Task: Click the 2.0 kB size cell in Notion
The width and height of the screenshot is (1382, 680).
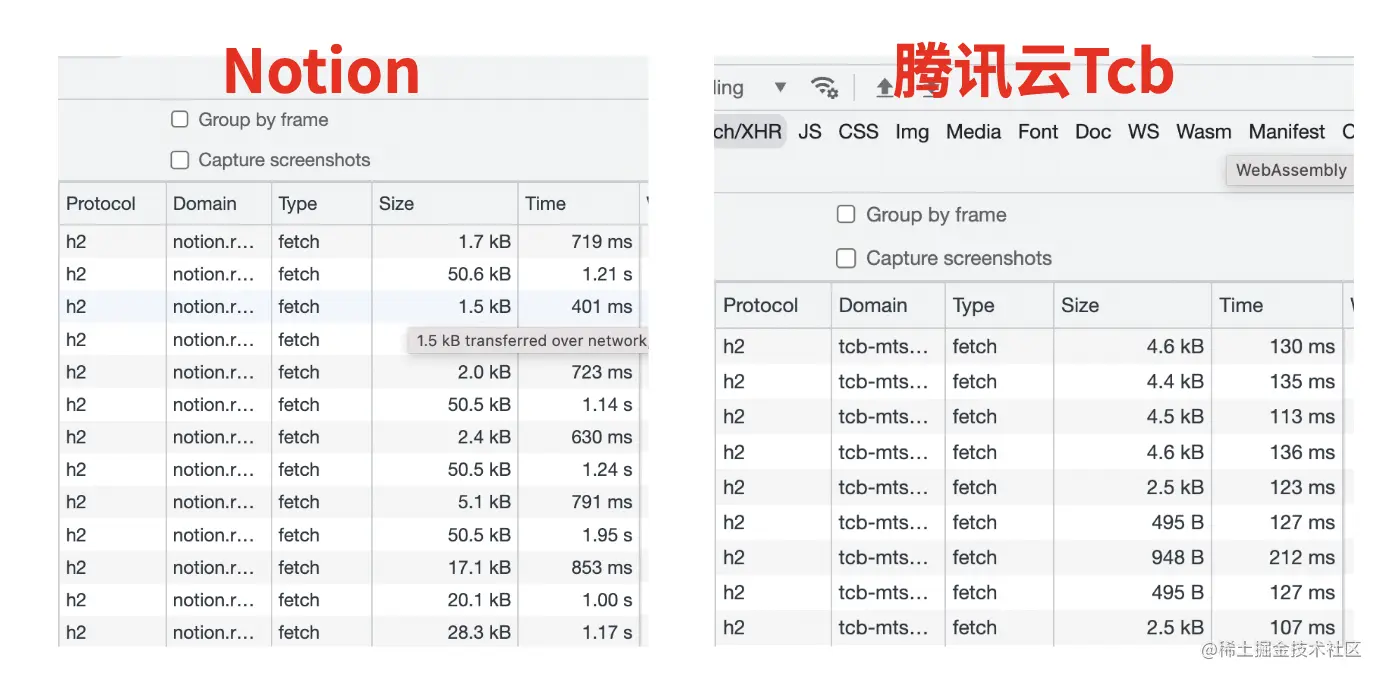Action: (444, 372)
